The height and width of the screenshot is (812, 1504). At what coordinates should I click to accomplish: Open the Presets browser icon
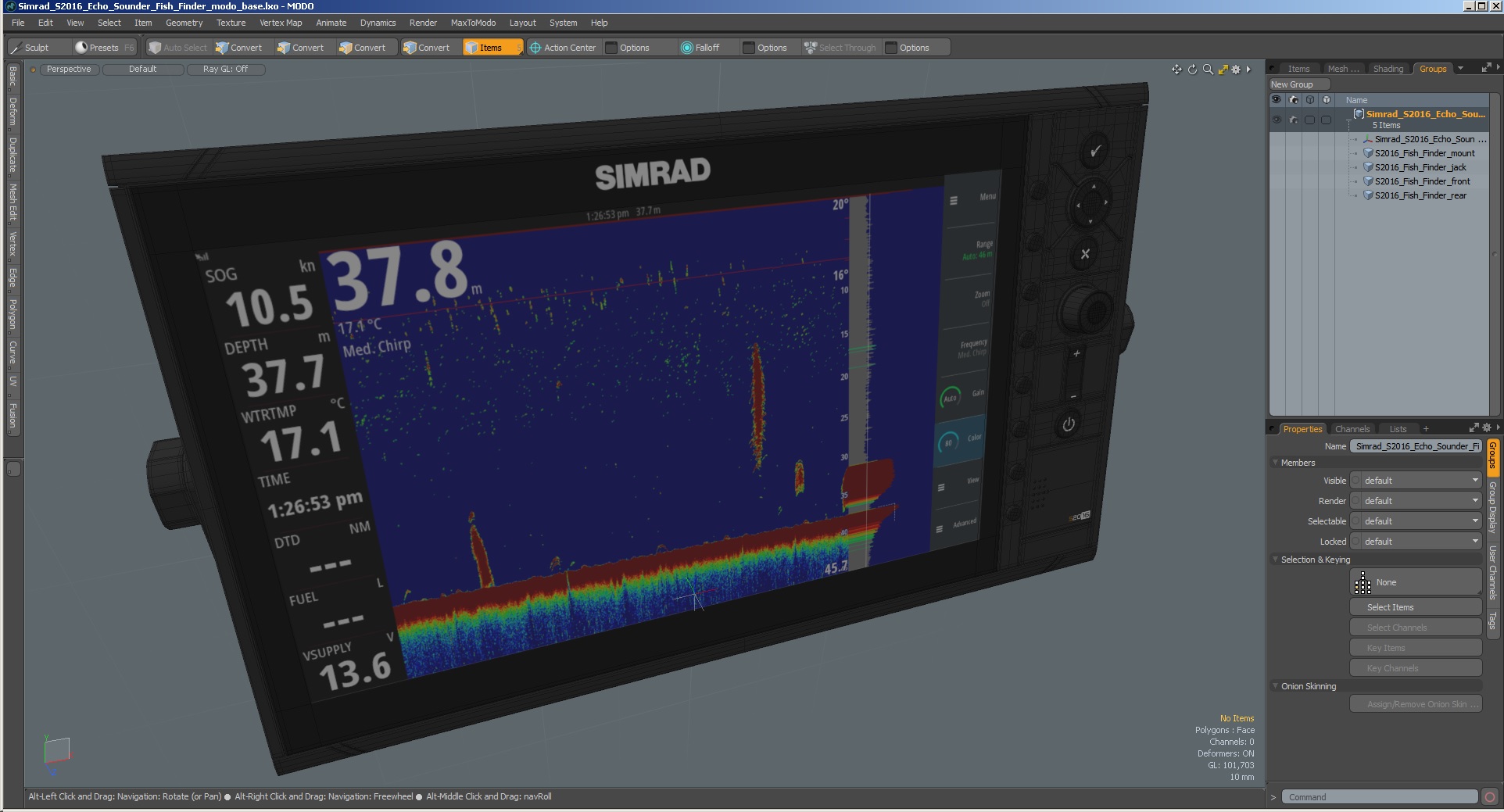81,48
